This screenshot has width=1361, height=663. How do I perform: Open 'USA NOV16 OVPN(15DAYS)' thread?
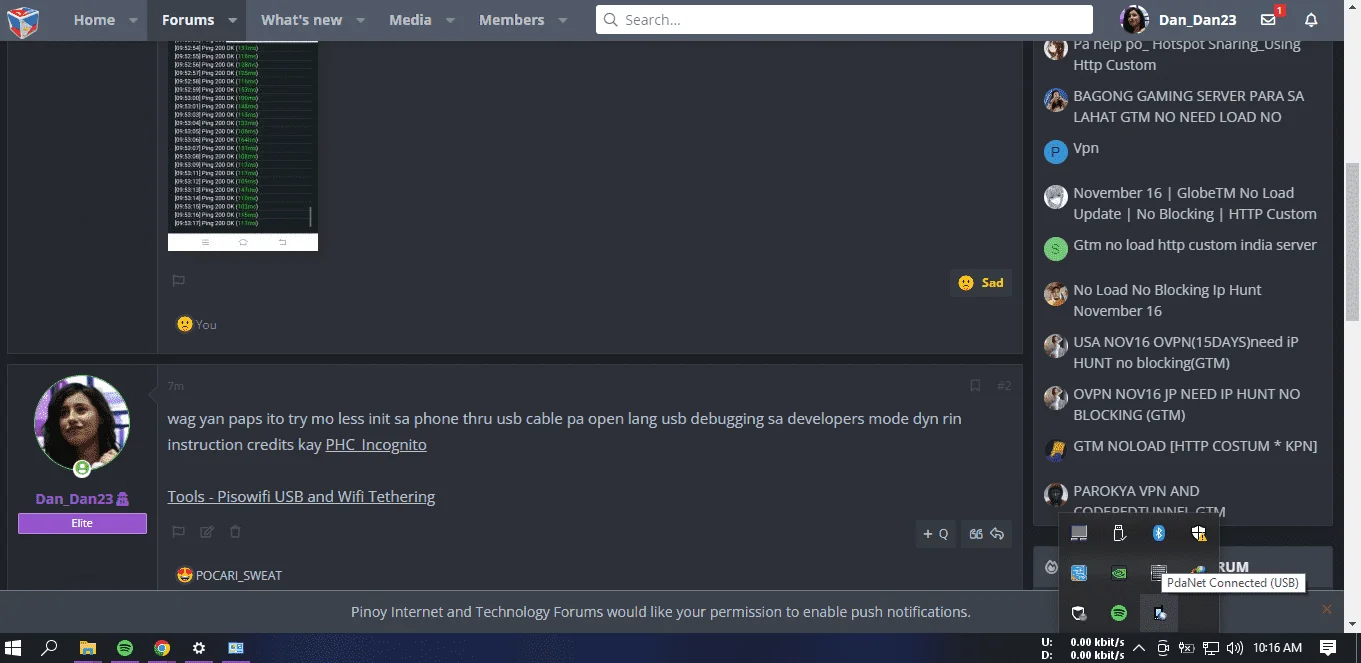point(1186,352)
